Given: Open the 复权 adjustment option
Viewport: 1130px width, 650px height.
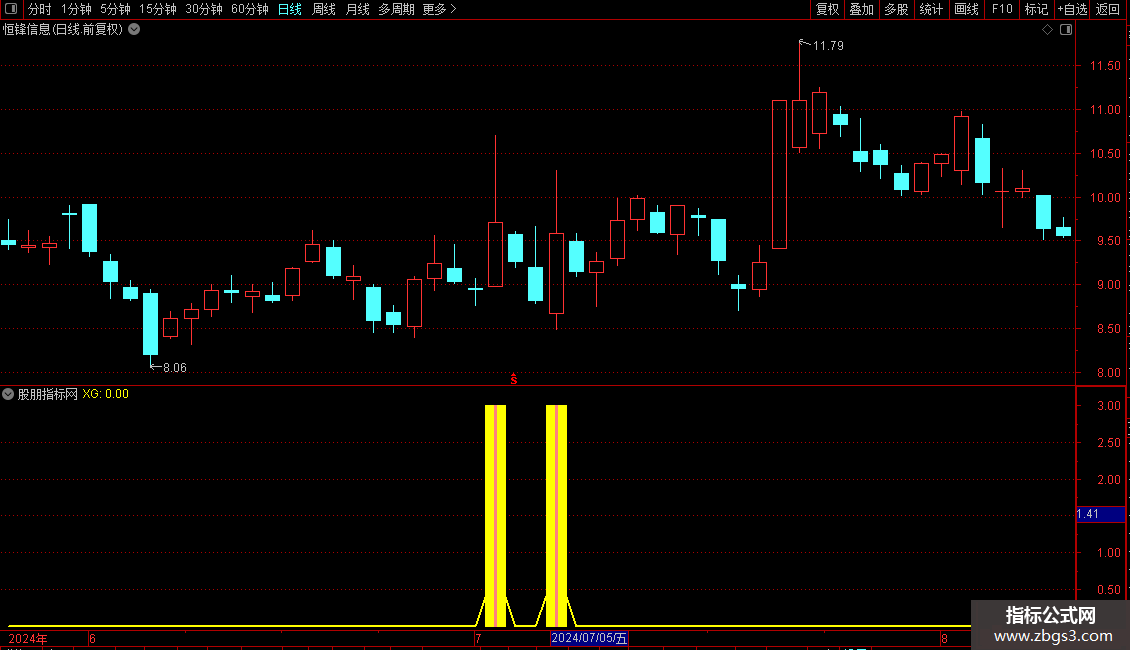Looking at the screenshot, I should (x=827, y=9).
